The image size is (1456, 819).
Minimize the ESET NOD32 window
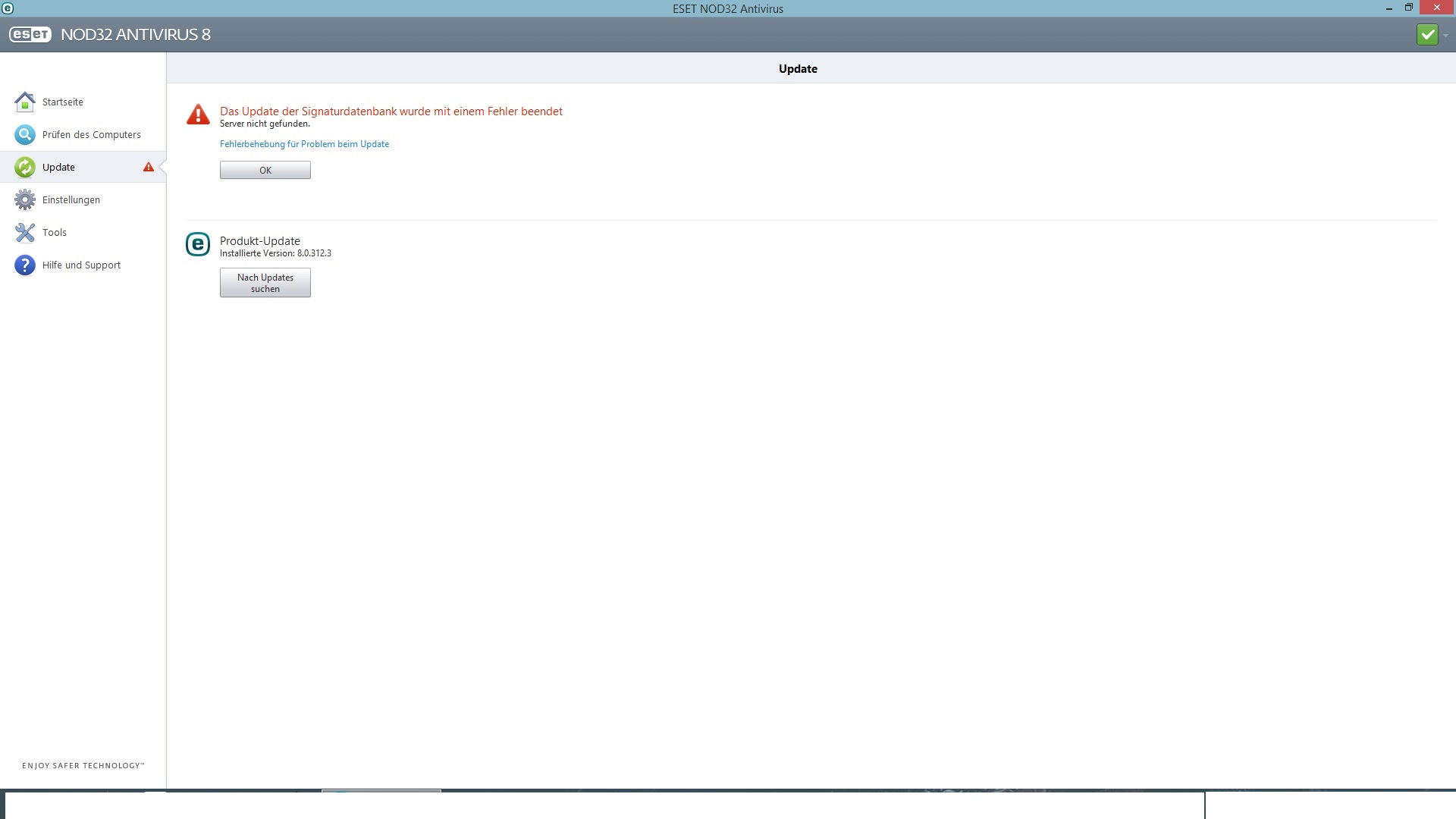pos(1389,8)
